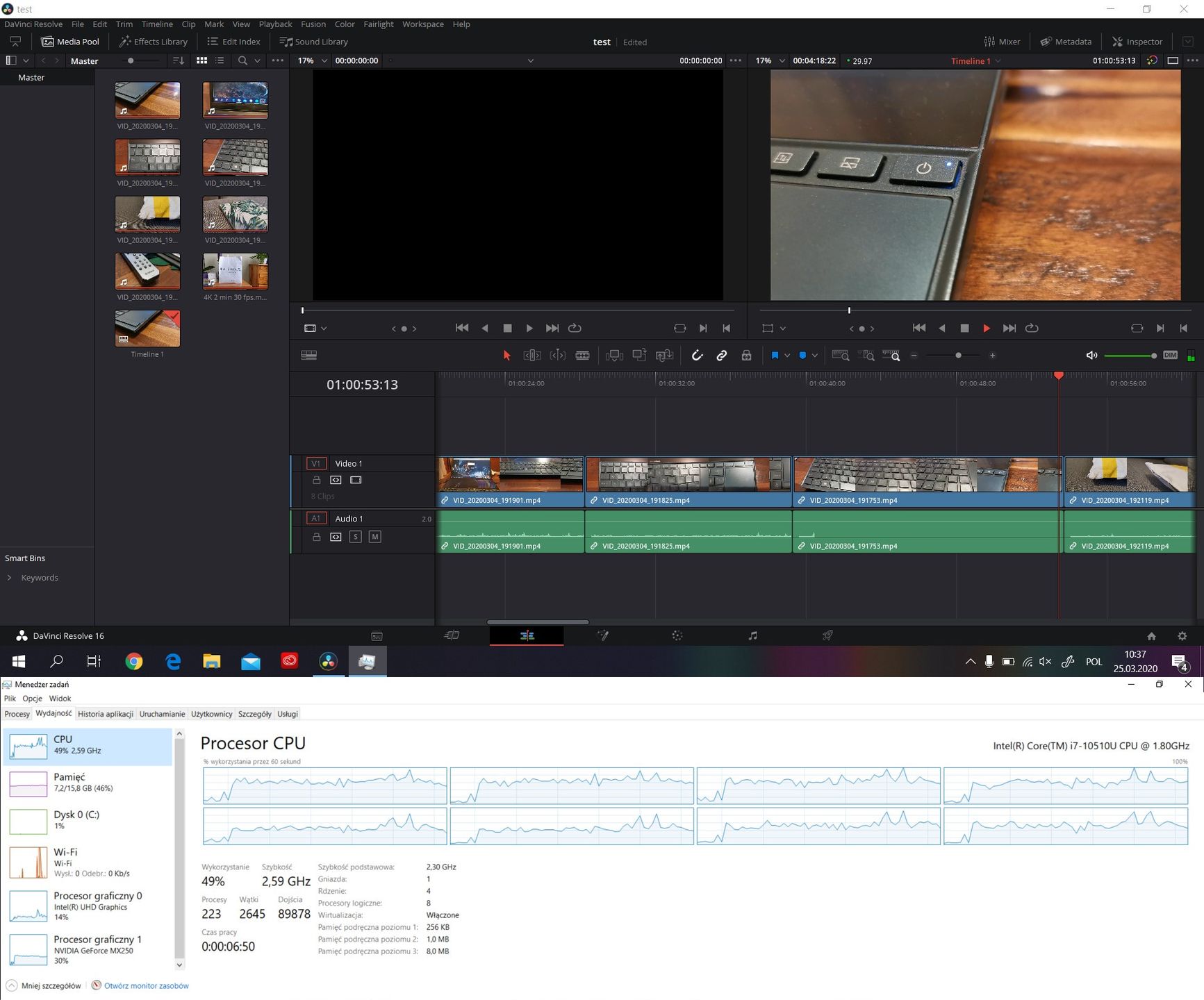
Task: Mute the Audio 1 track
Action: pyautogui.click(x=374, y=537)
